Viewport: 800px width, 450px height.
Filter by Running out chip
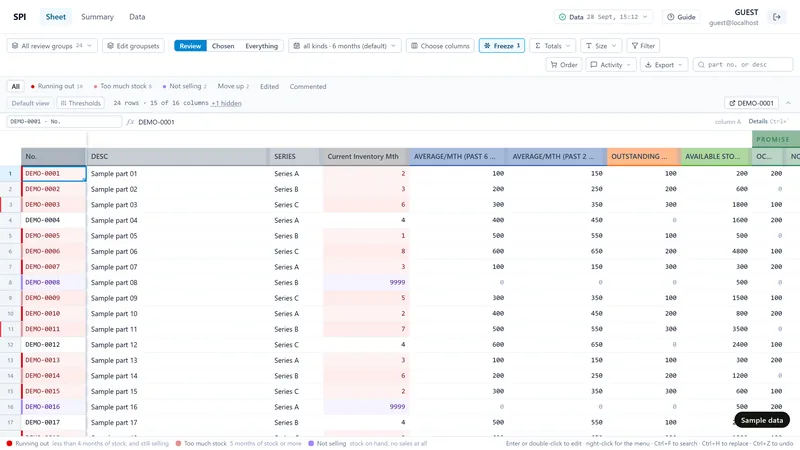[x=57, y=86]
